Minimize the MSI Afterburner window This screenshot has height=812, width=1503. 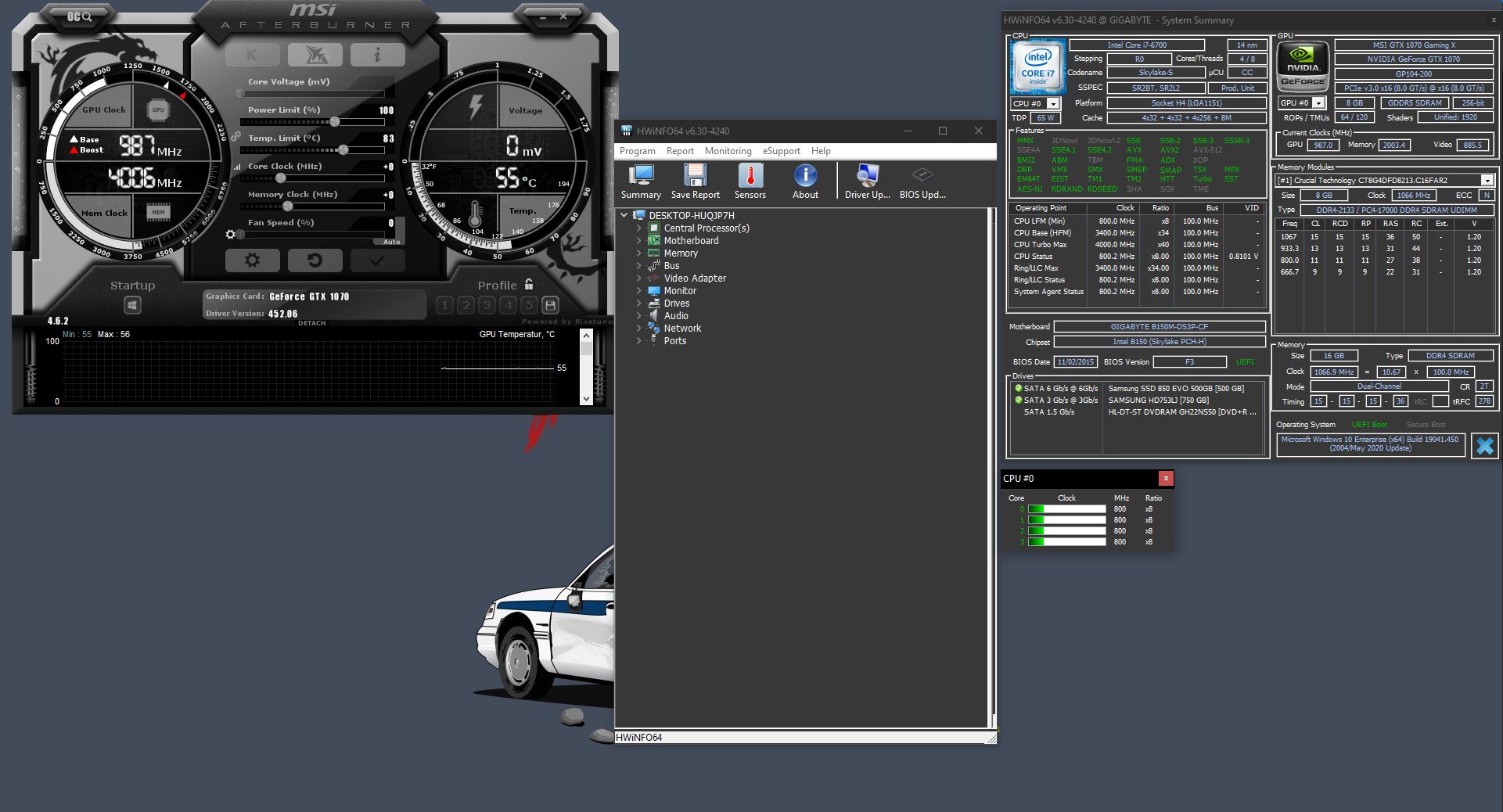click(544, 16)
